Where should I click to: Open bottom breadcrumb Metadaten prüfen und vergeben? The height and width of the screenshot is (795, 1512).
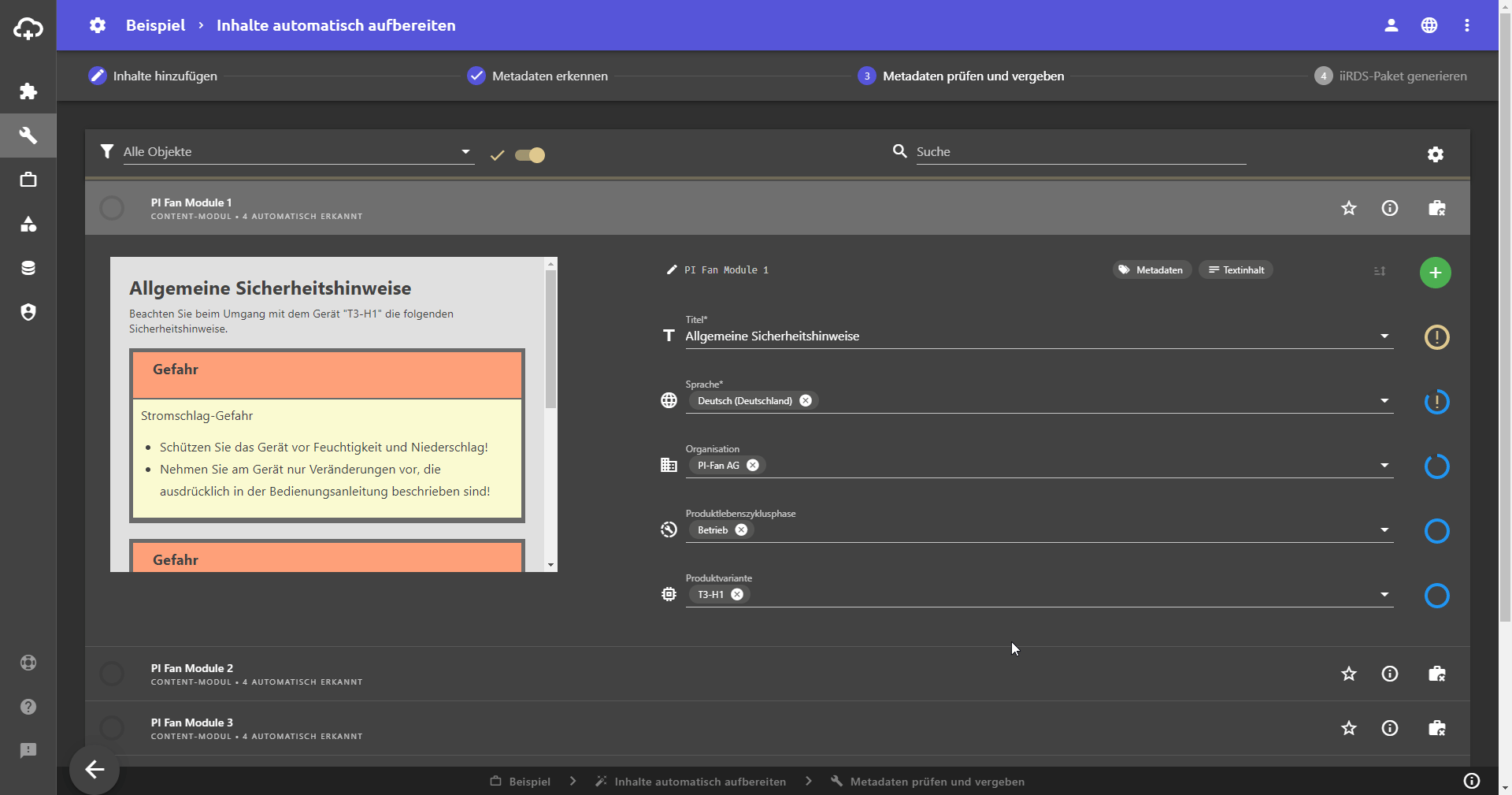[928, 782]
